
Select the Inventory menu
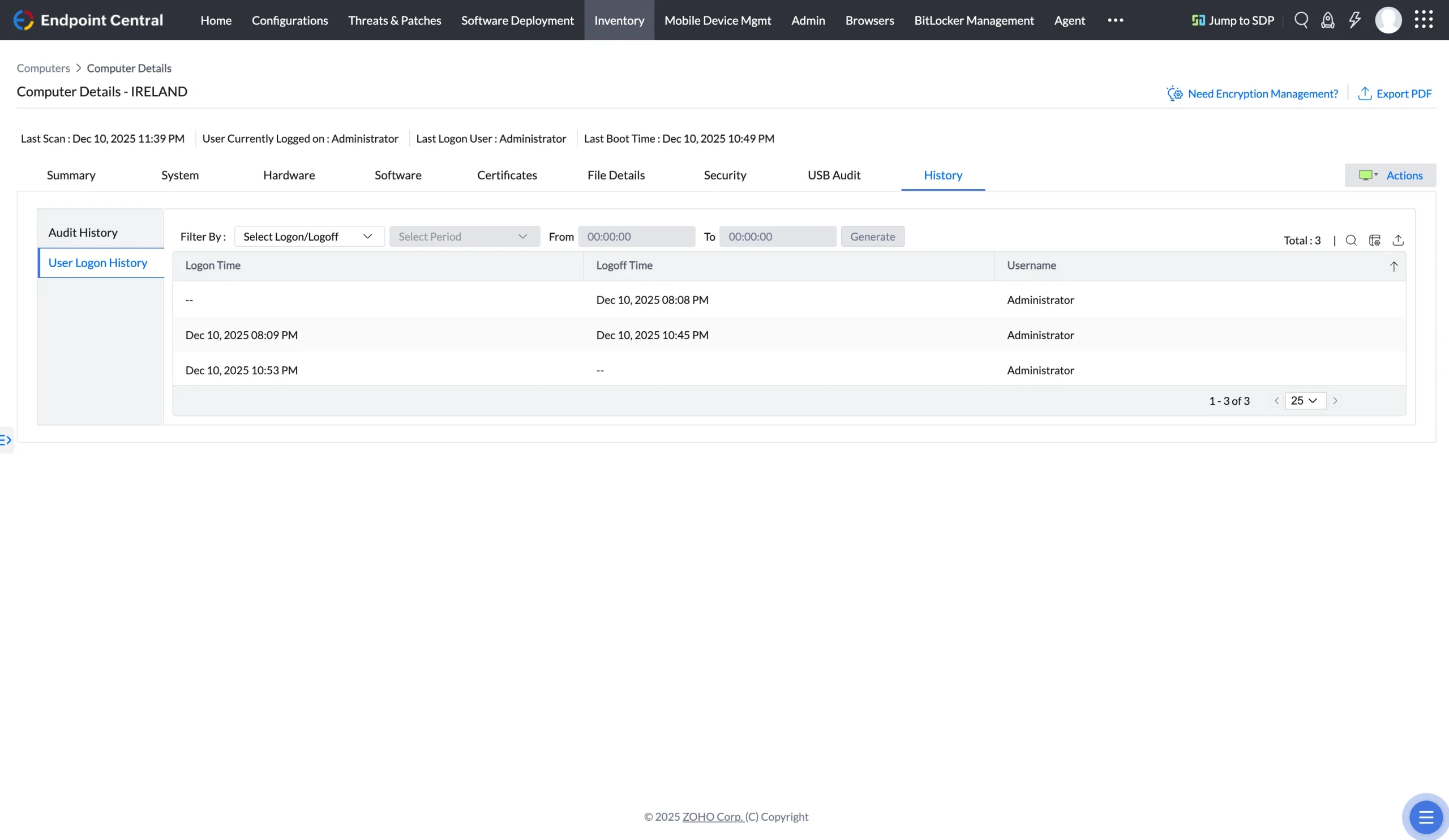point(619,20)
